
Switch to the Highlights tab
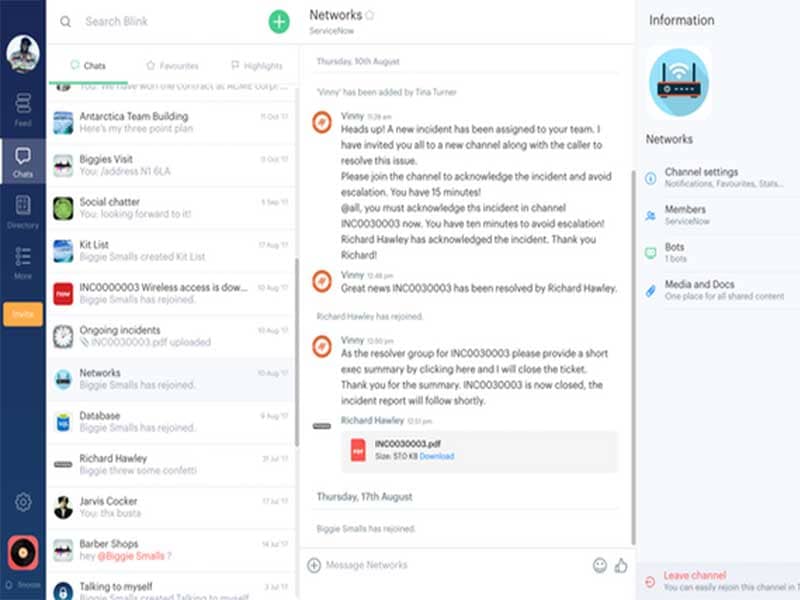(257, 65)
